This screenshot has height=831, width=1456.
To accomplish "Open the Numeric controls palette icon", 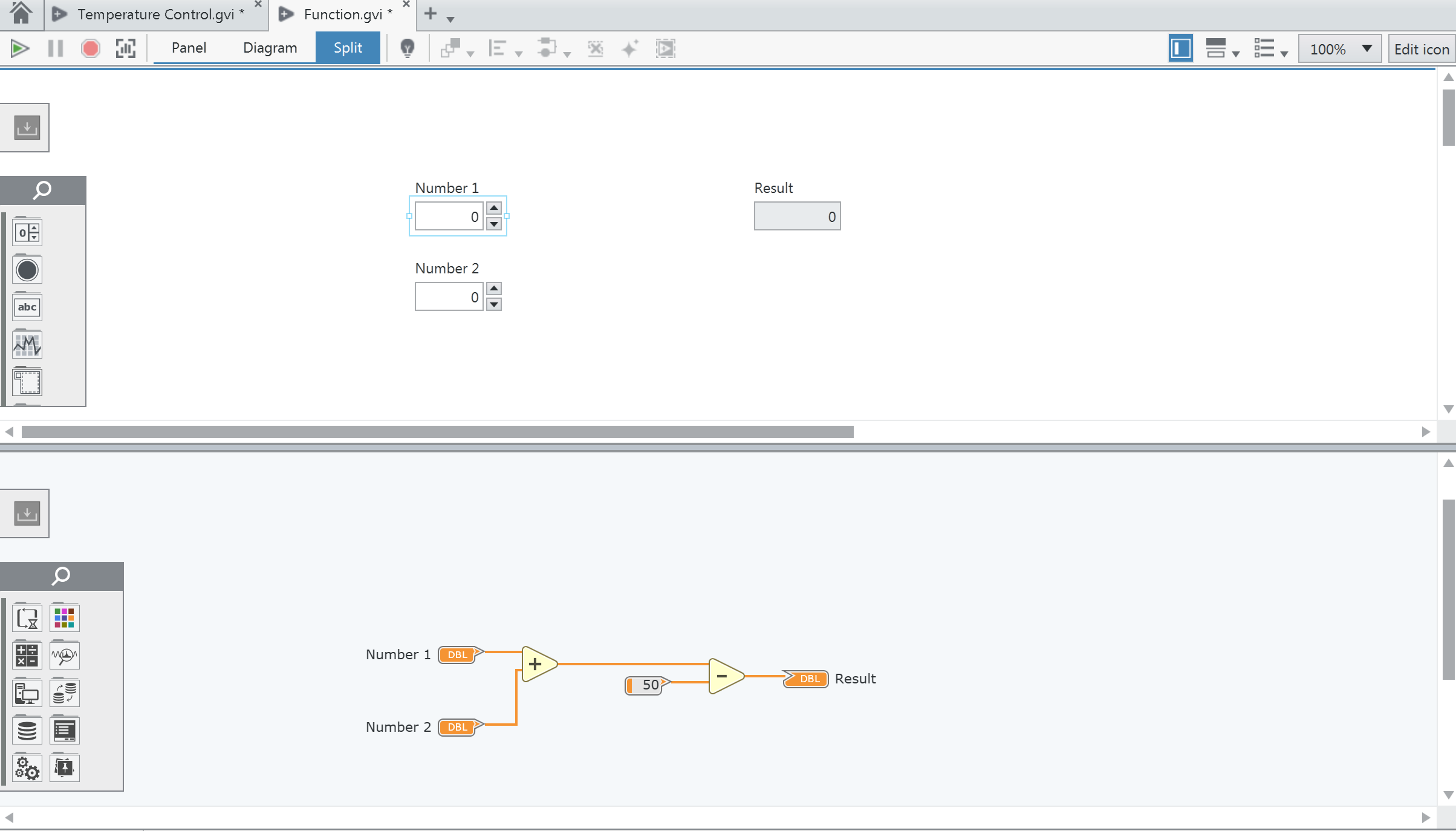I will click(27, 232).
